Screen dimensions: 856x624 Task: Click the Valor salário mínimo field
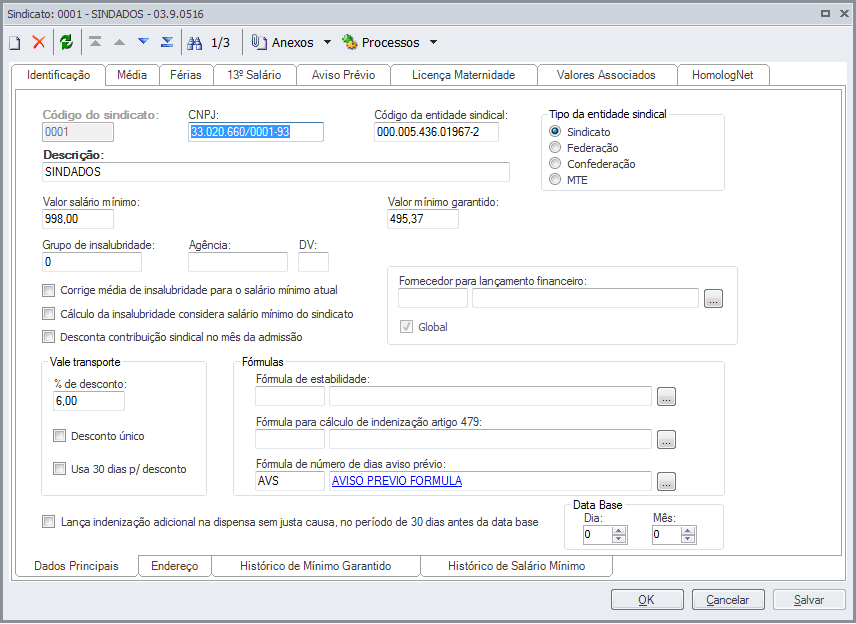[x=78, y=219]
